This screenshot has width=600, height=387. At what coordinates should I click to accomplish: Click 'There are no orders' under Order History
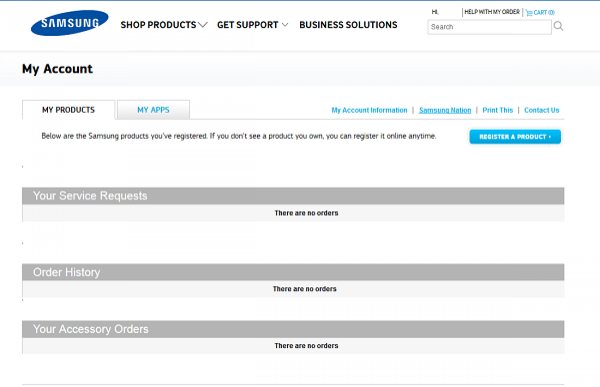coord(305,289)
